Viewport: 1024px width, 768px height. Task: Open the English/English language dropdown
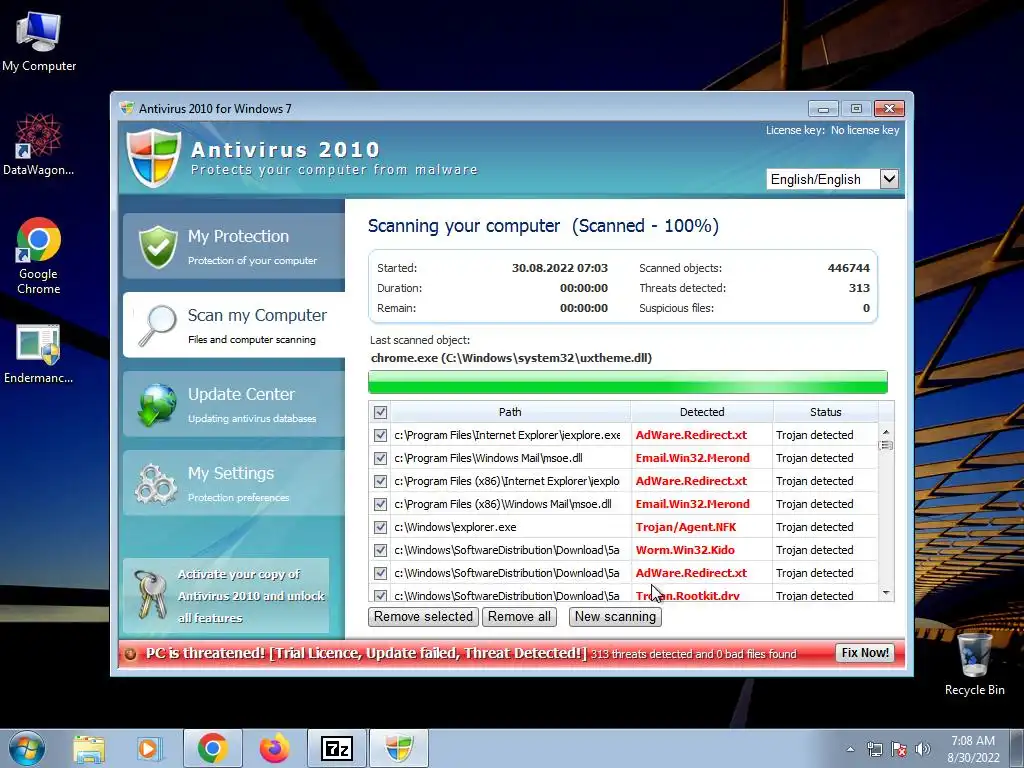point(833,179)
